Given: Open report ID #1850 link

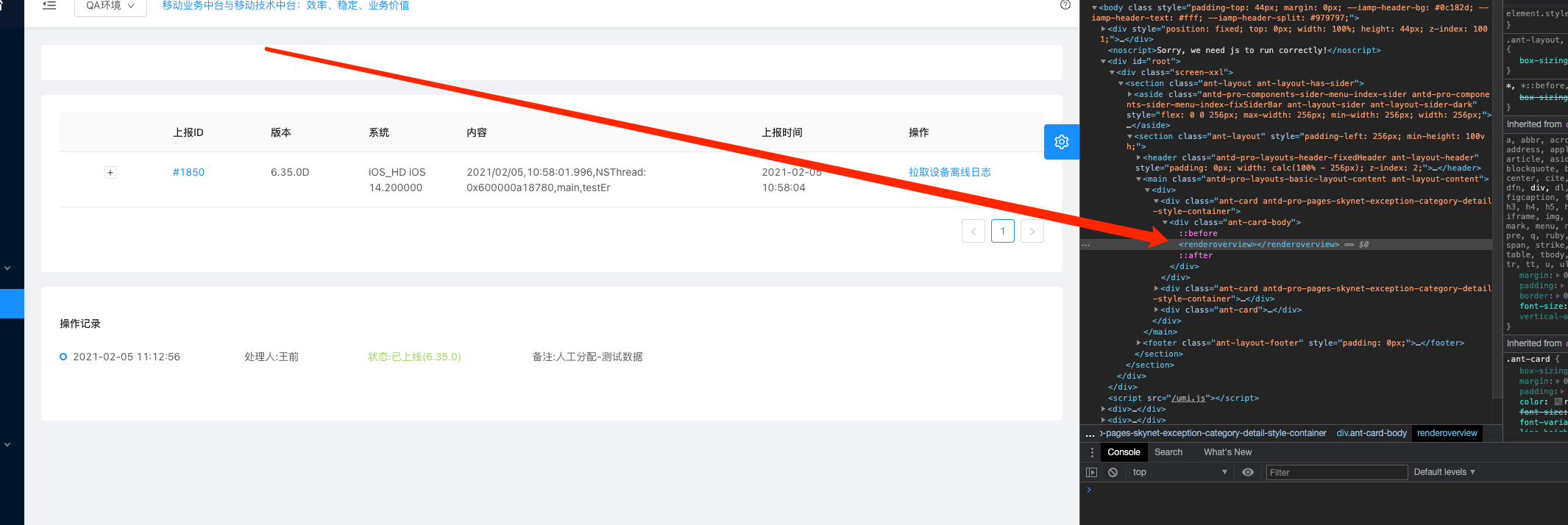Looking at the screenshot, I should [x=189, y=172].
